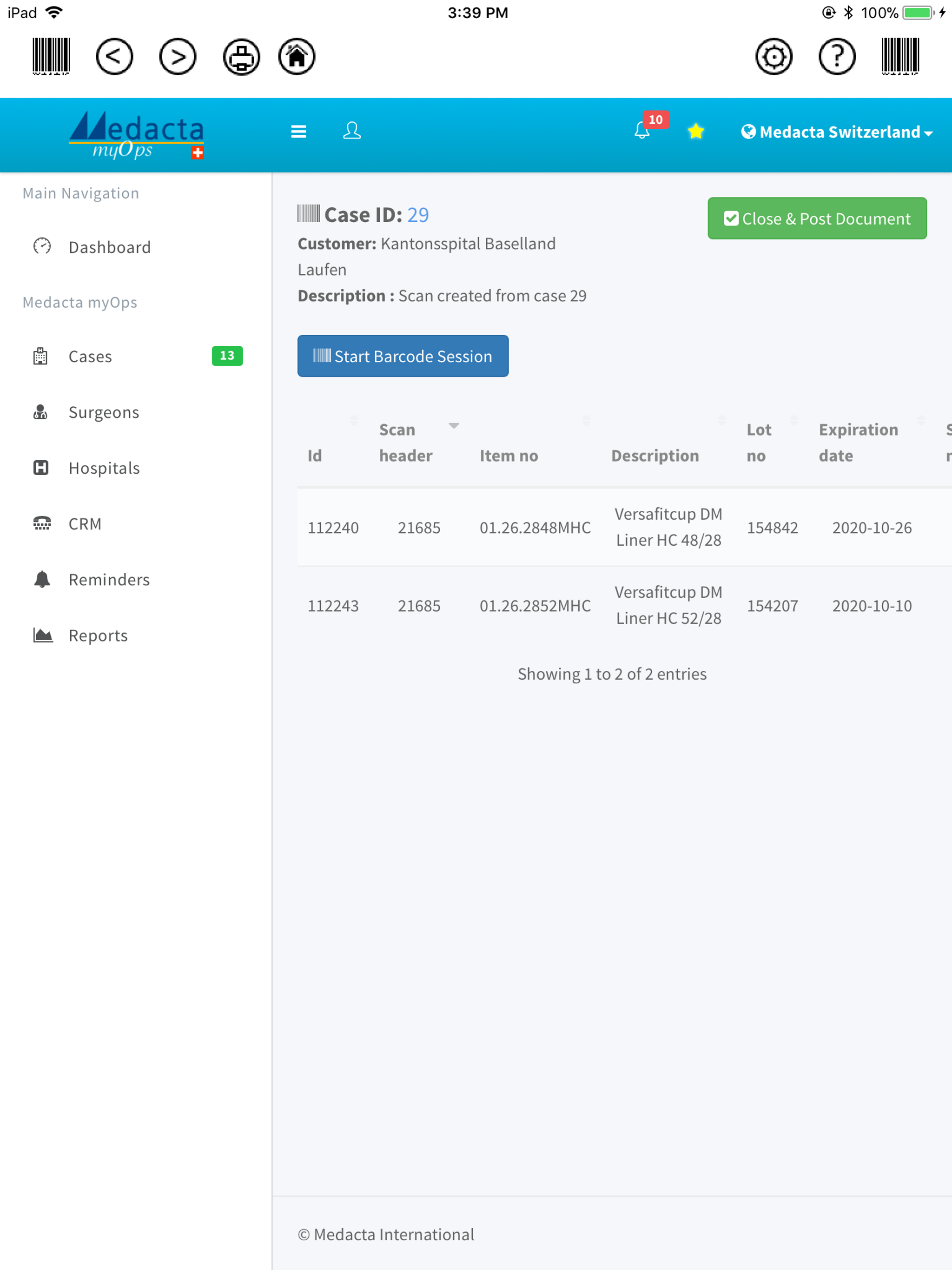952x1270 pixels.
Task: Tap the yellow favorites star icon
Action: pyautogui.click(x=695, y=132)
